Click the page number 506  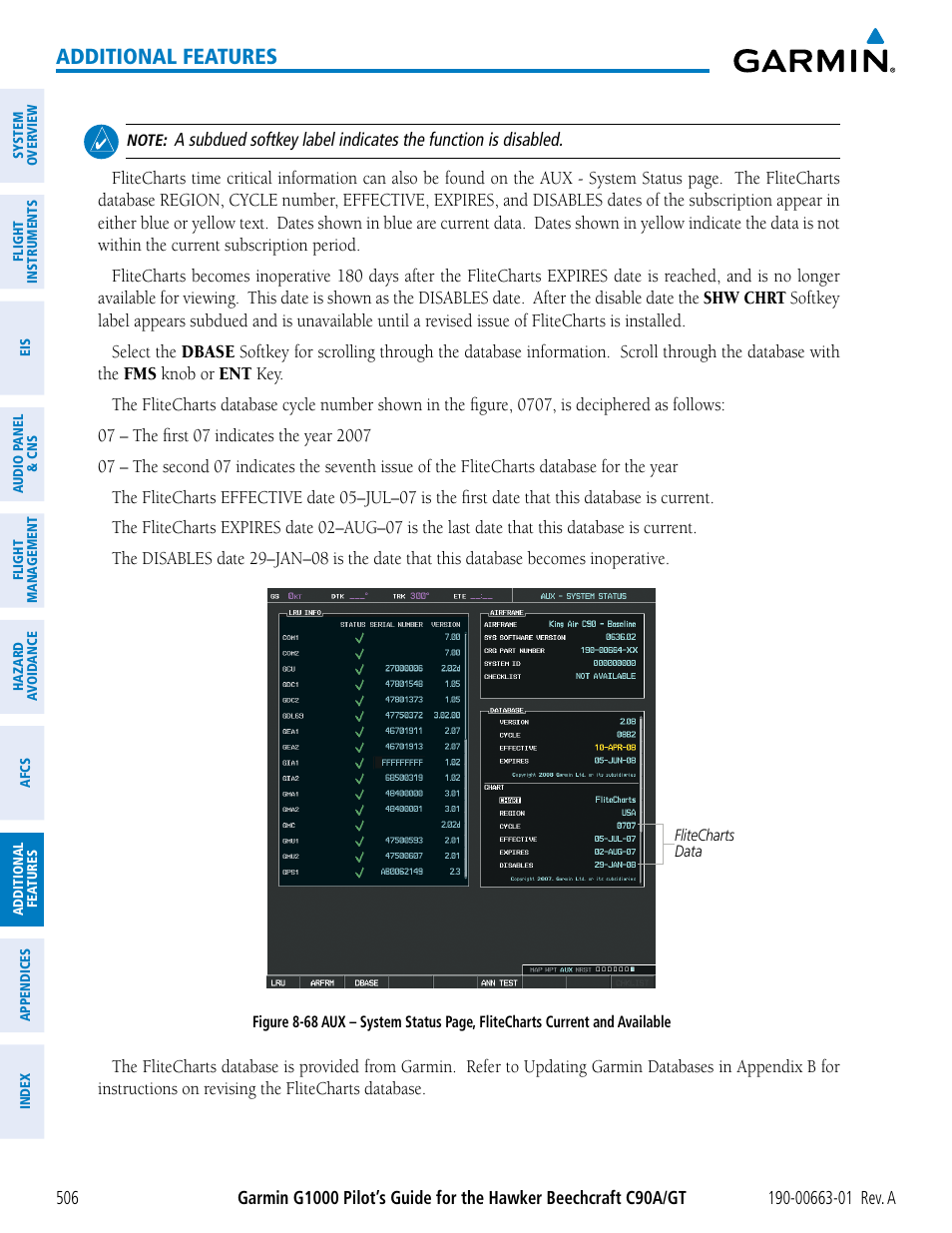tap(67, 1198)
